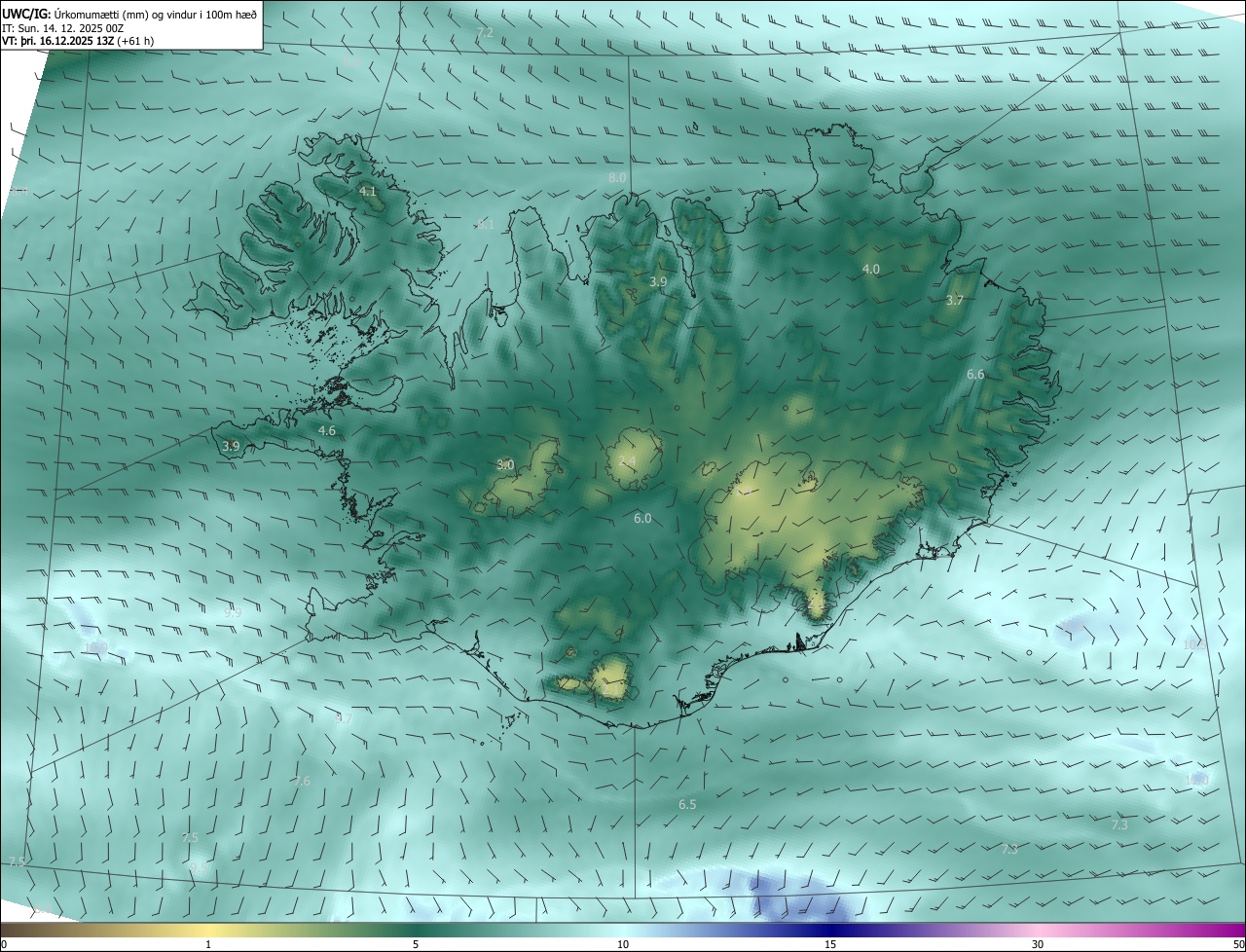Click the 9.5 value near the bottom-left
The image size is (1246, 952).
198,866
